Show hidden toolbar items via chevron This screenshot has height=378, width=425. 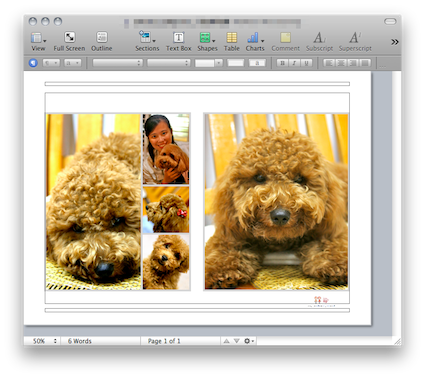(x=395, y=42)
